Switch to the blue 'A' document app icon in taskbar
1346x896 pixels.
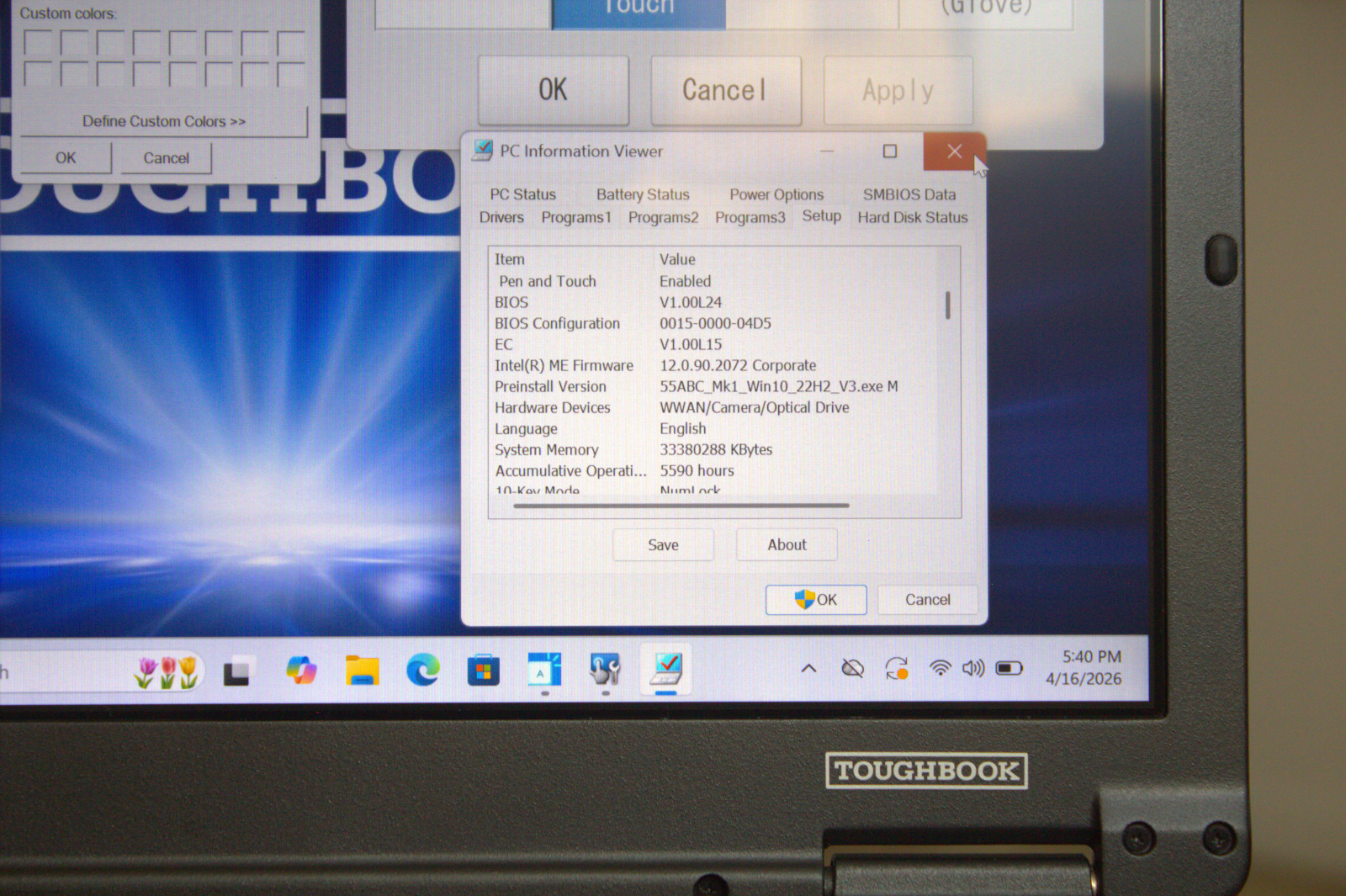[544, 670]
